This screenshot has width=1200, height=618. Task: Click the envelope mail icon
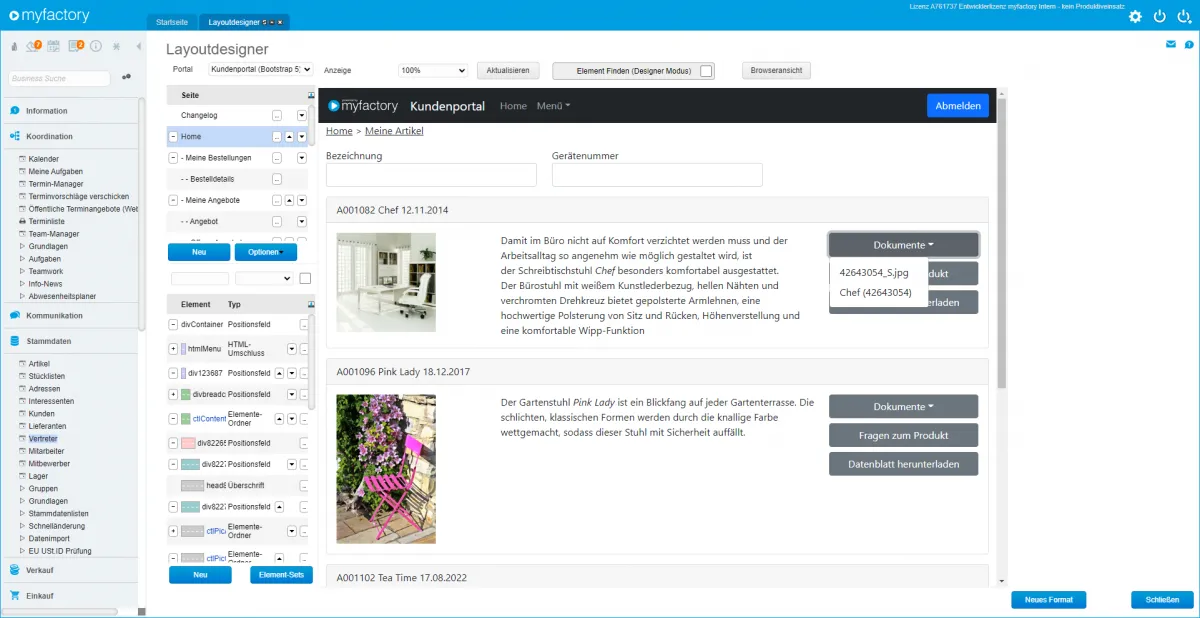1171,45
